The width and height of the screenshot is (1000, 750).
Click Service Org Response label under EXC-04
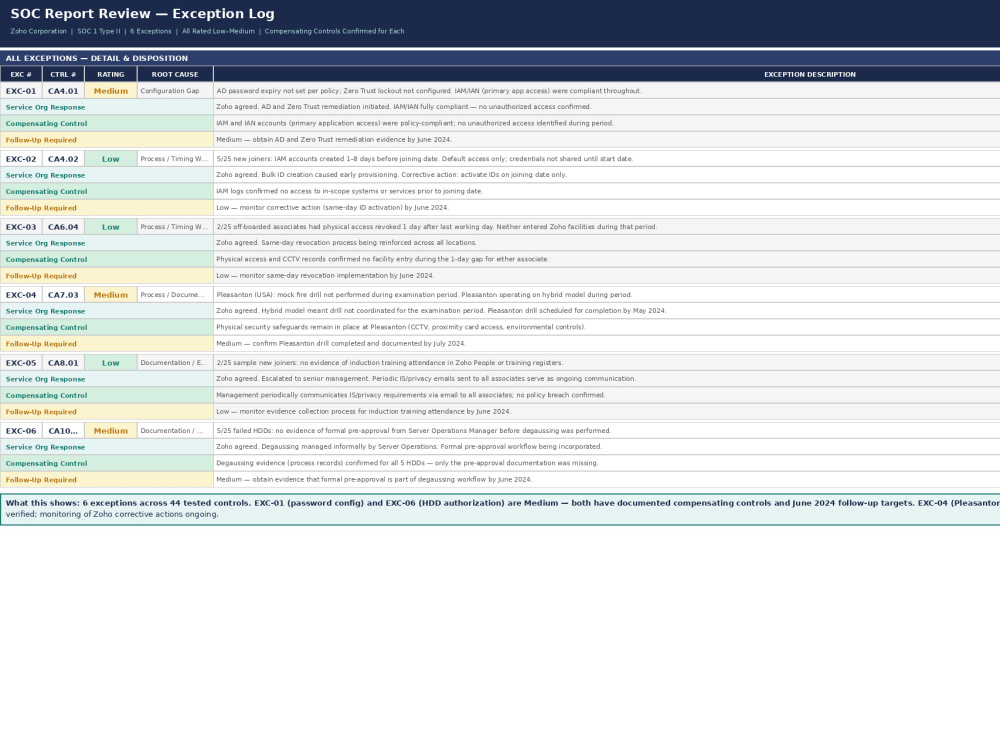(107, 311)
